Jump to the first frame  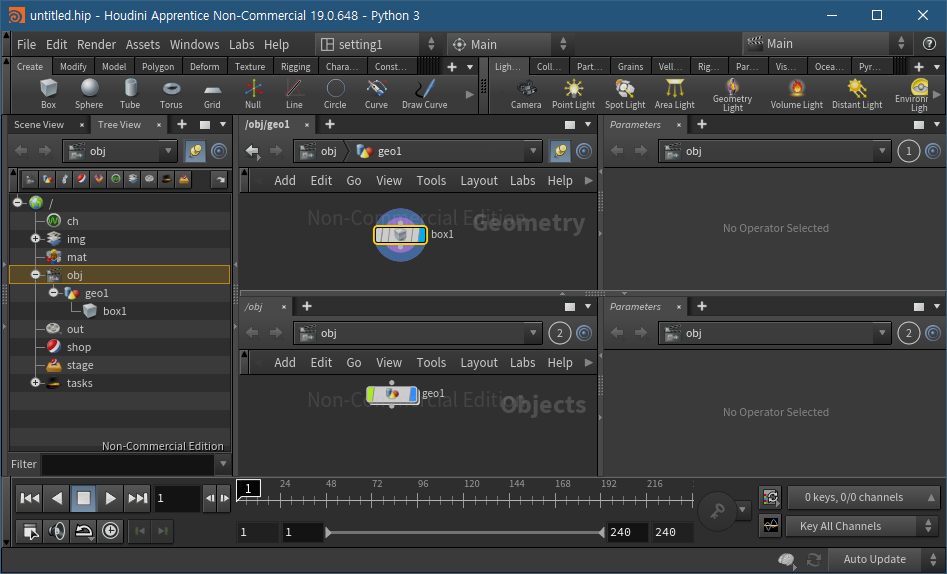click(x=30, y=498)
